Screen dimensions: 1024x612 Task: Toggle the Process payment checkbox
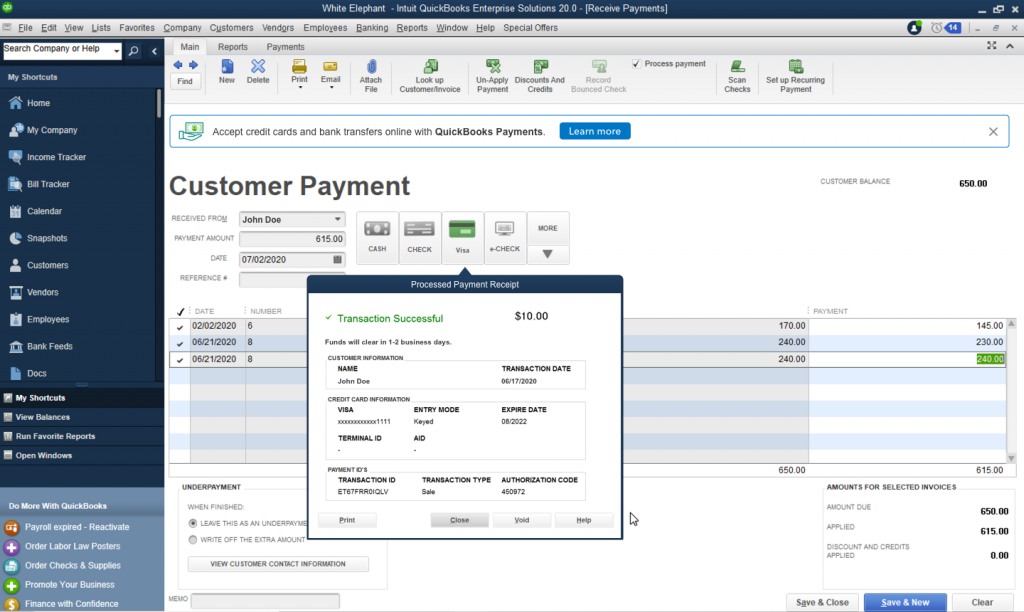coord(636,63)
